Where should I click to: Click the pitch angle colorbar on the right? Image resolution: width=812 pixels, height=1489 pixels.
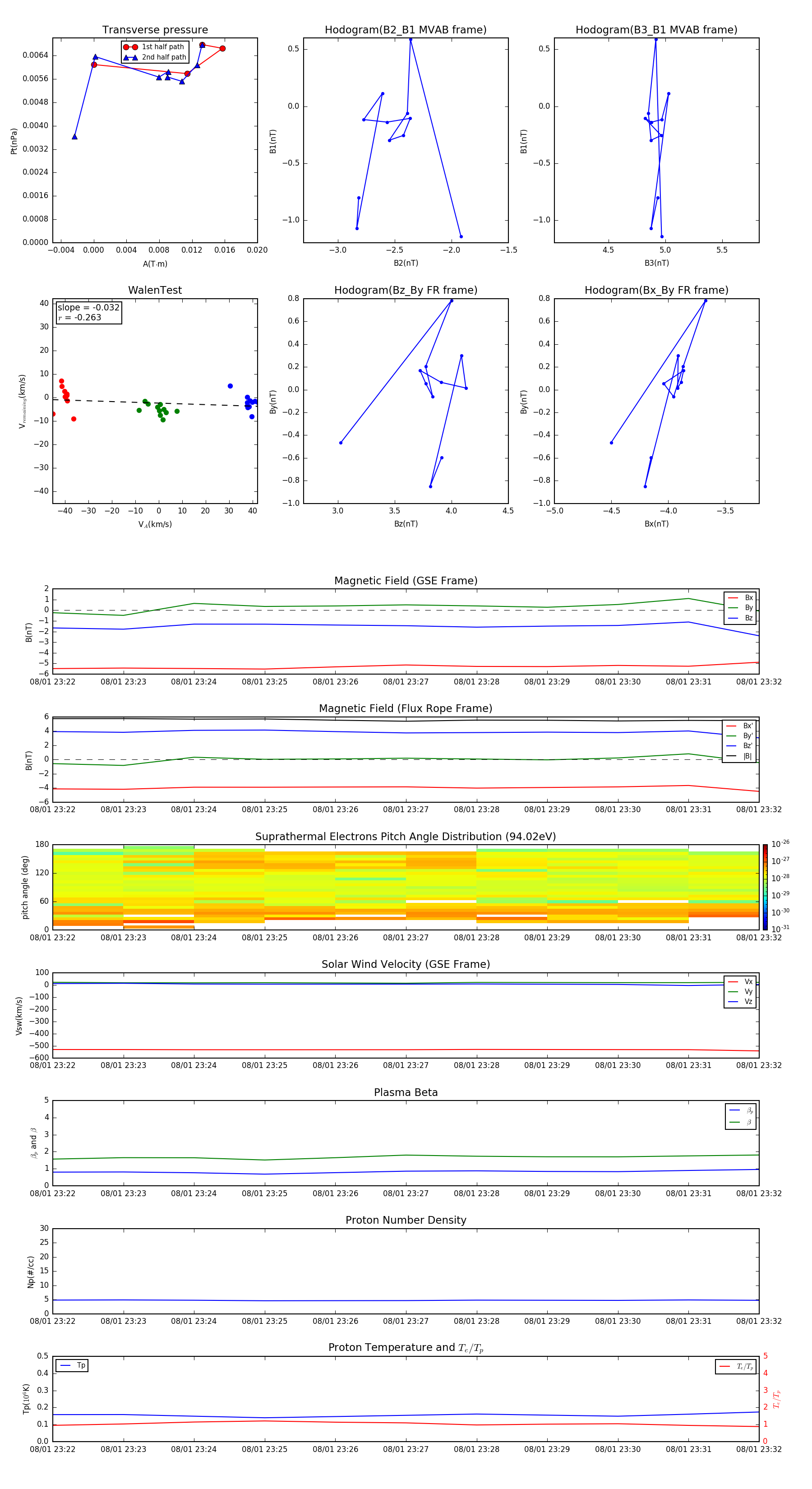(765, 887)
